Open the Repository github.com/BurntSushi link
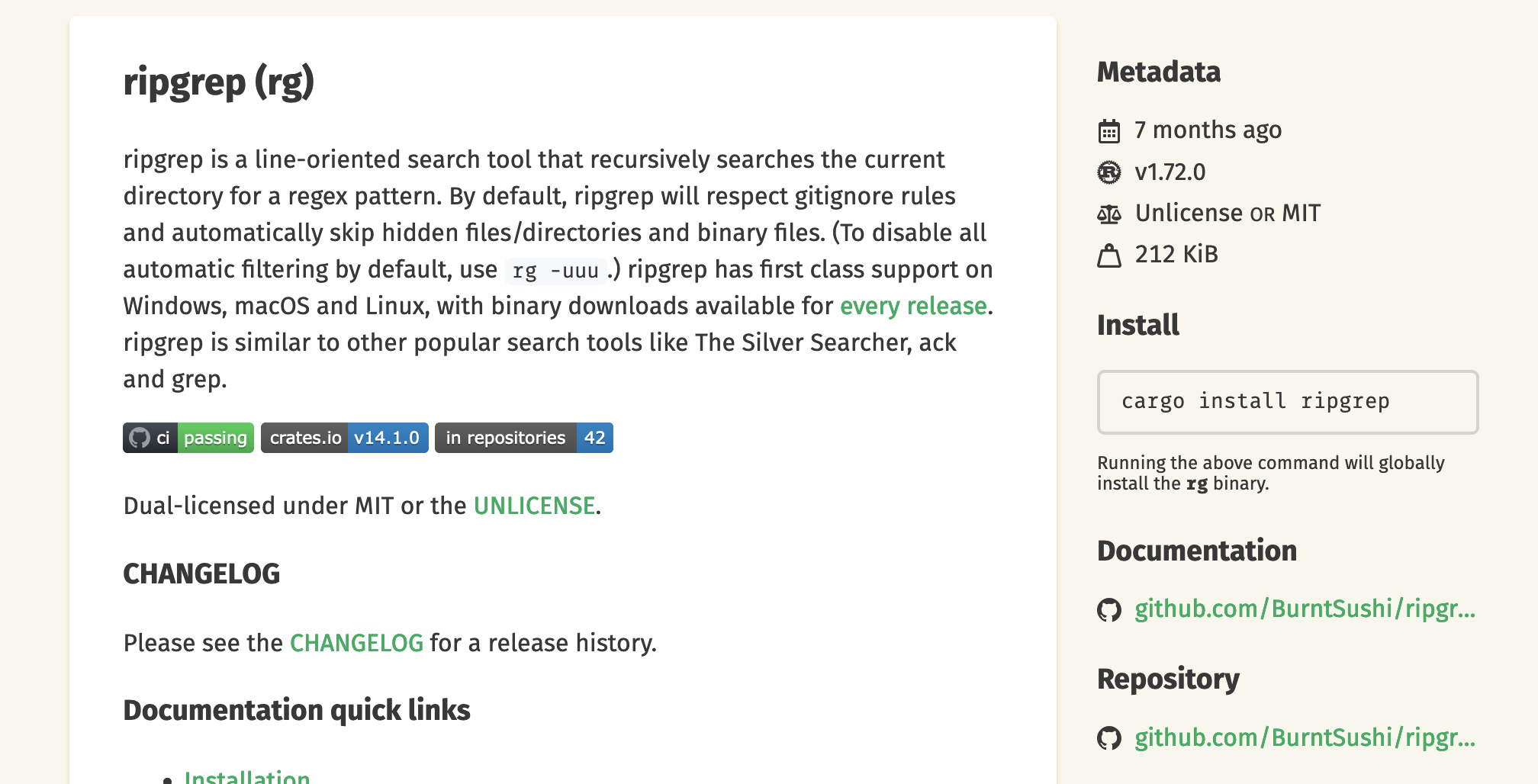Image resolution: width=1538 pixels, height=784 pixels. tap(1305, 737)
